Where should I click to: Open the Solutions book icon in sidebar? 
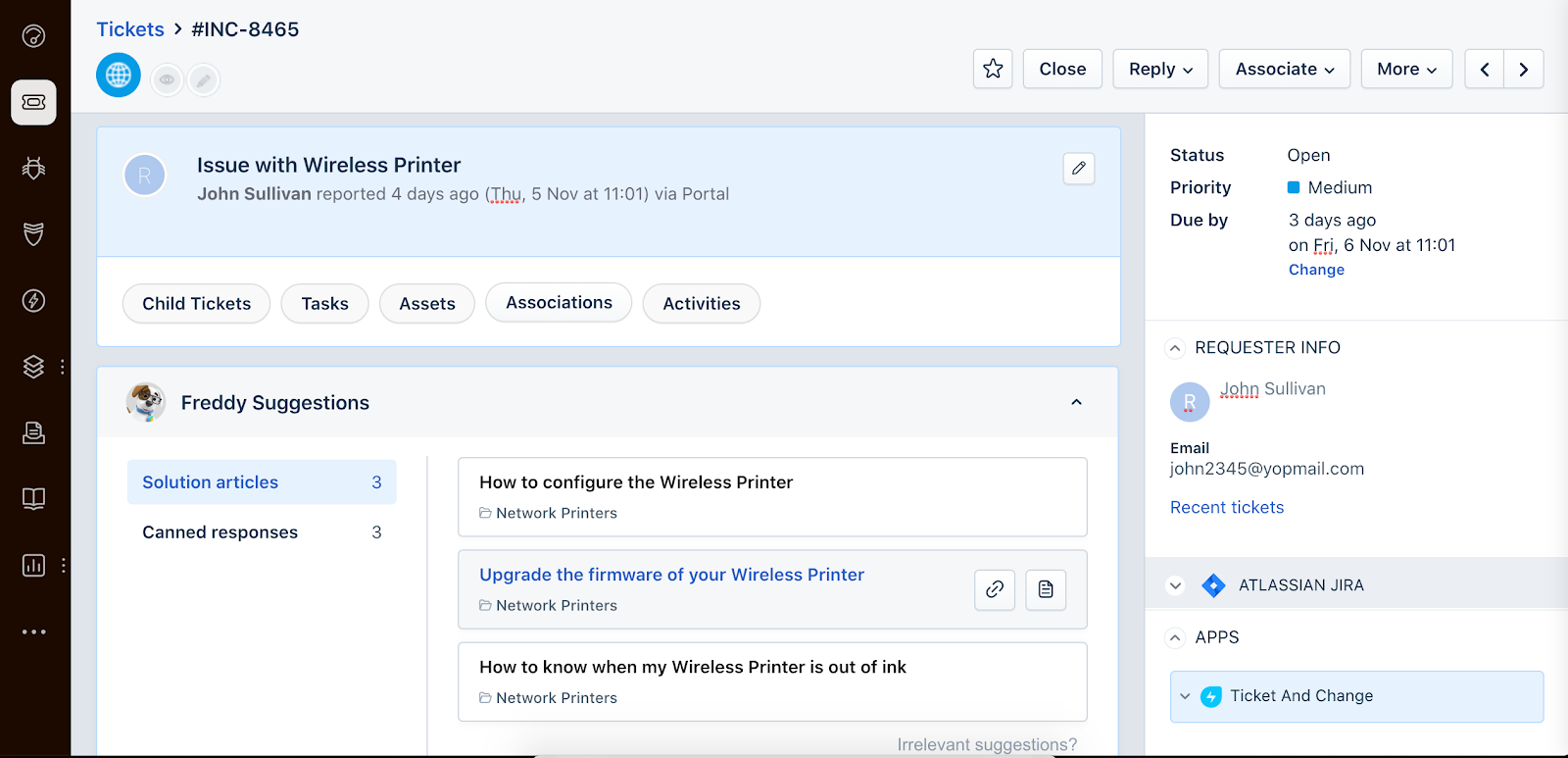pos(33,498)
